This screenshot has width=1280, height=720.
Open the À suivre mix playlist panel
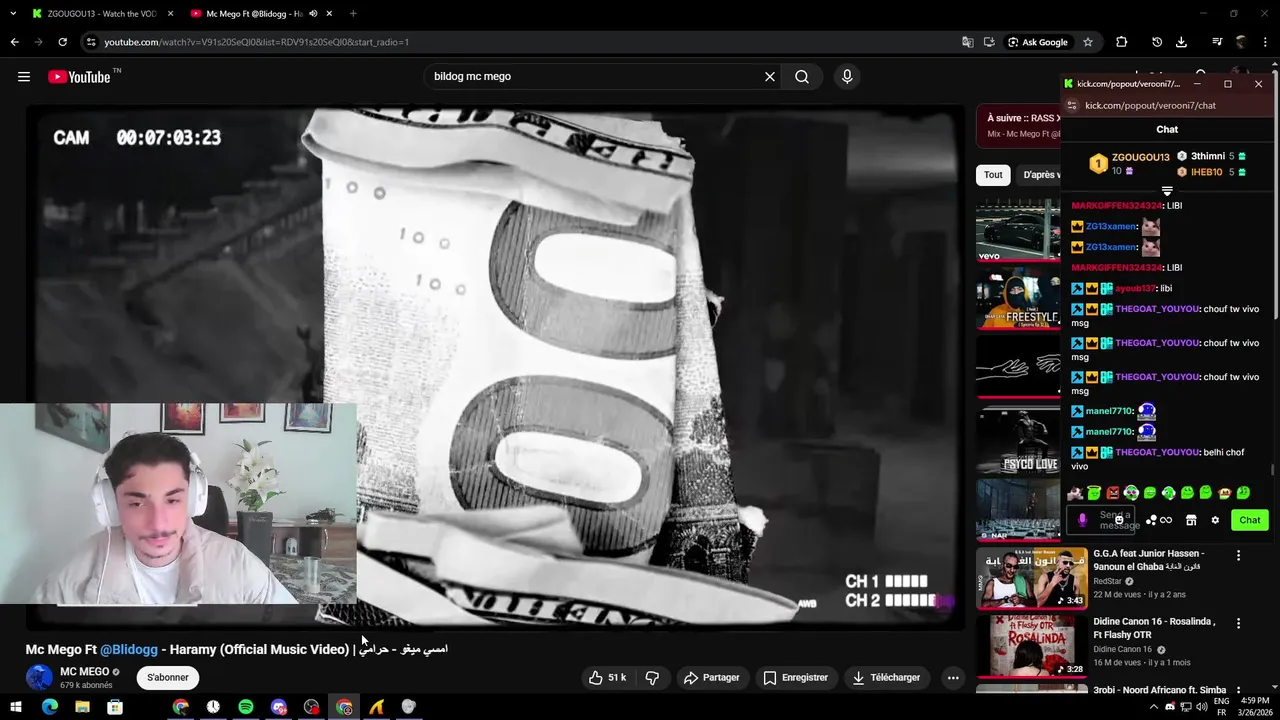click(x=1018, y=126)
